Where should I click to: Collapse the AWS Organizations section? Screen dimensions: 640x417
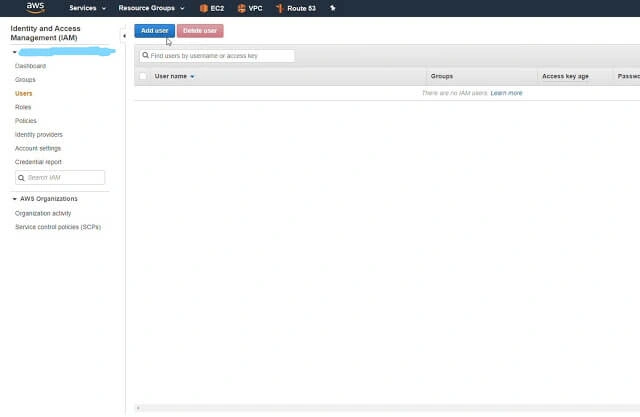[14, 199]
